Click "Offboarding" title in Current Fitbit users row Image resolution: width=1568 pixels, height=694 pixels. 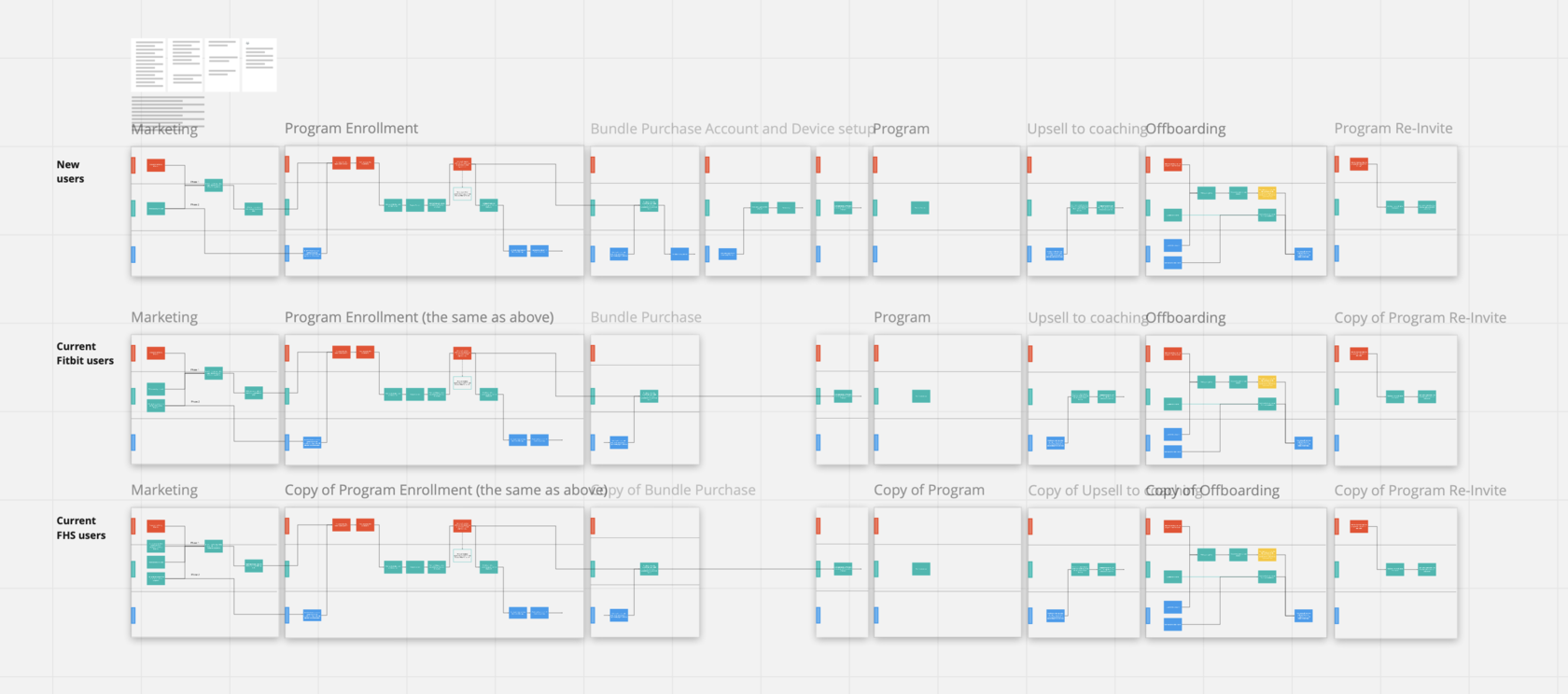click(x=1186, y=318)
